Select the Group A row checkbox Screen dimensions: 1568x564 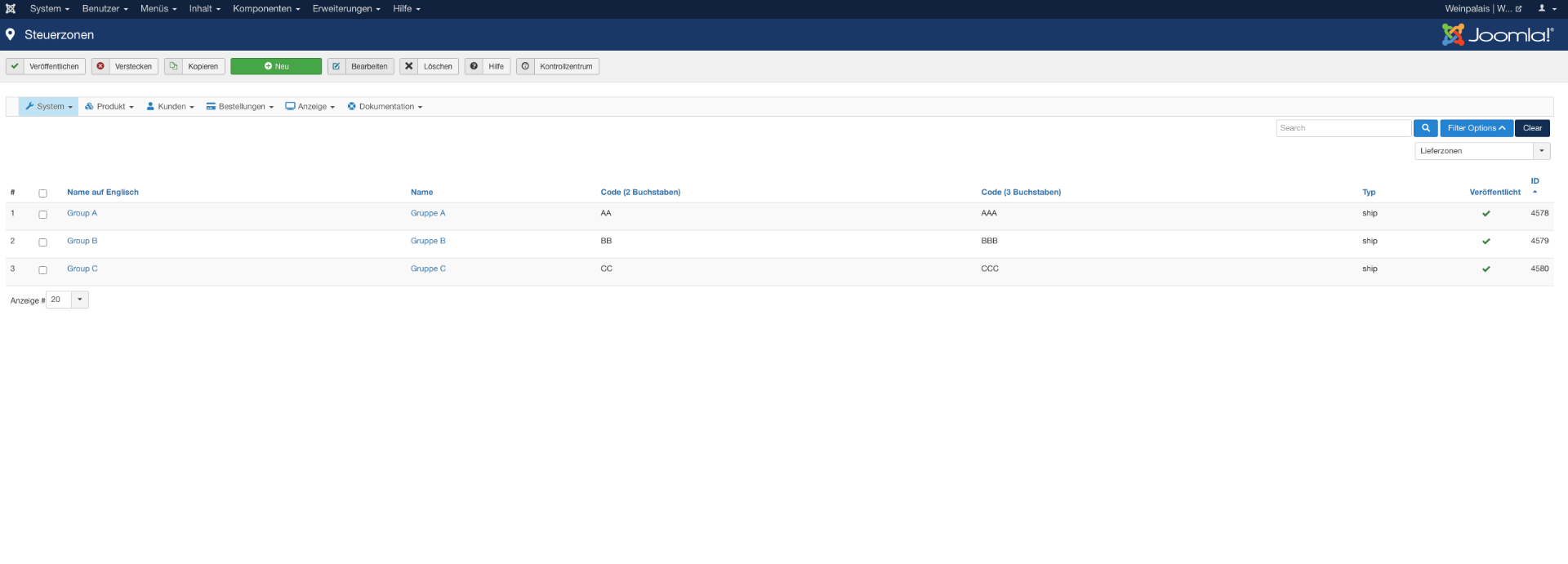42,215
